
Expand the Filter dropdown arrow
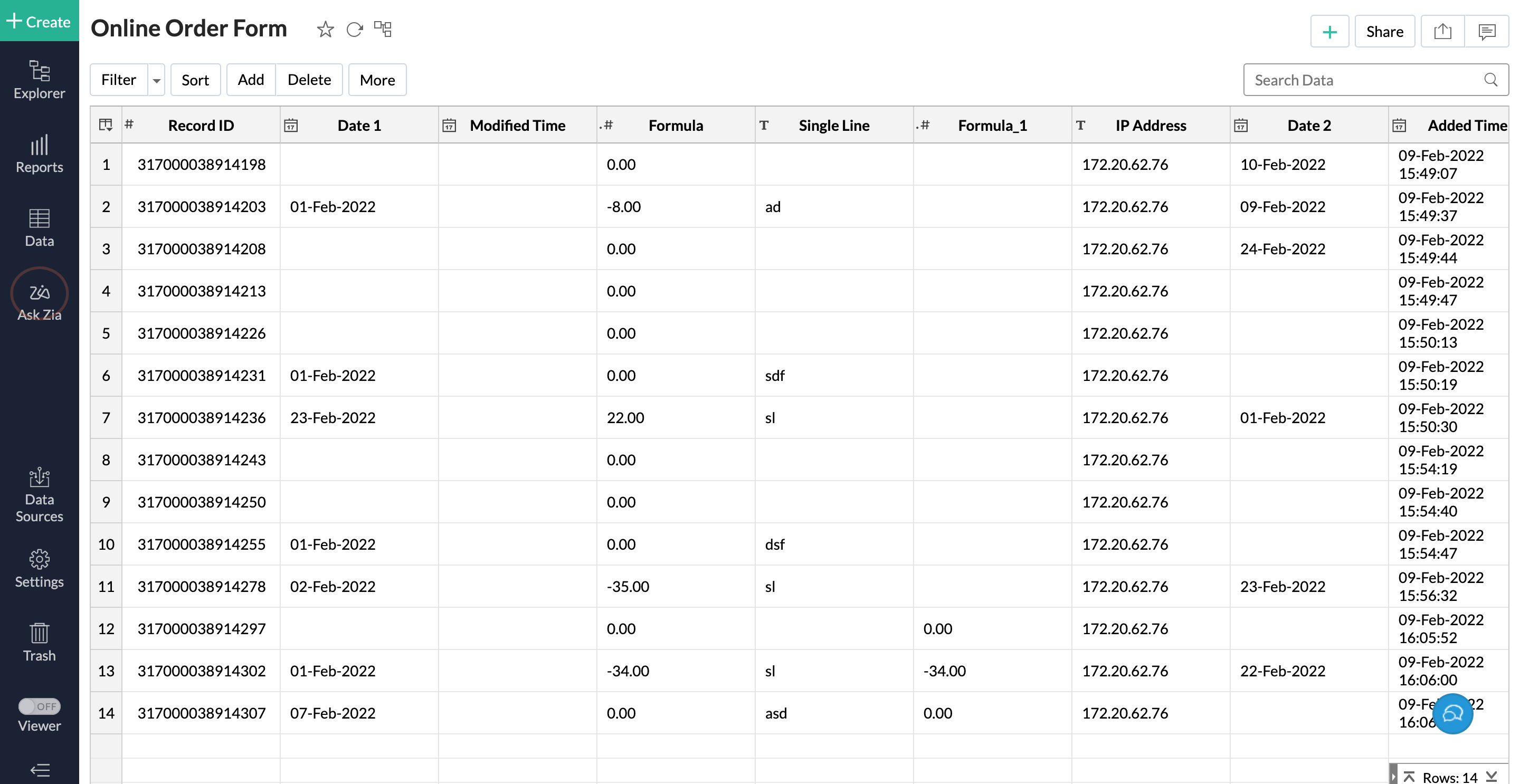[x=156, y=80]
